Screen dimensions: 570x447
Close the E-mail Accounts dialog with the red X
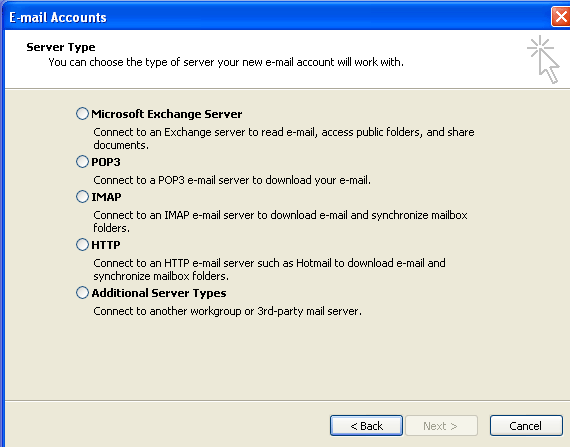click(560, 17)
